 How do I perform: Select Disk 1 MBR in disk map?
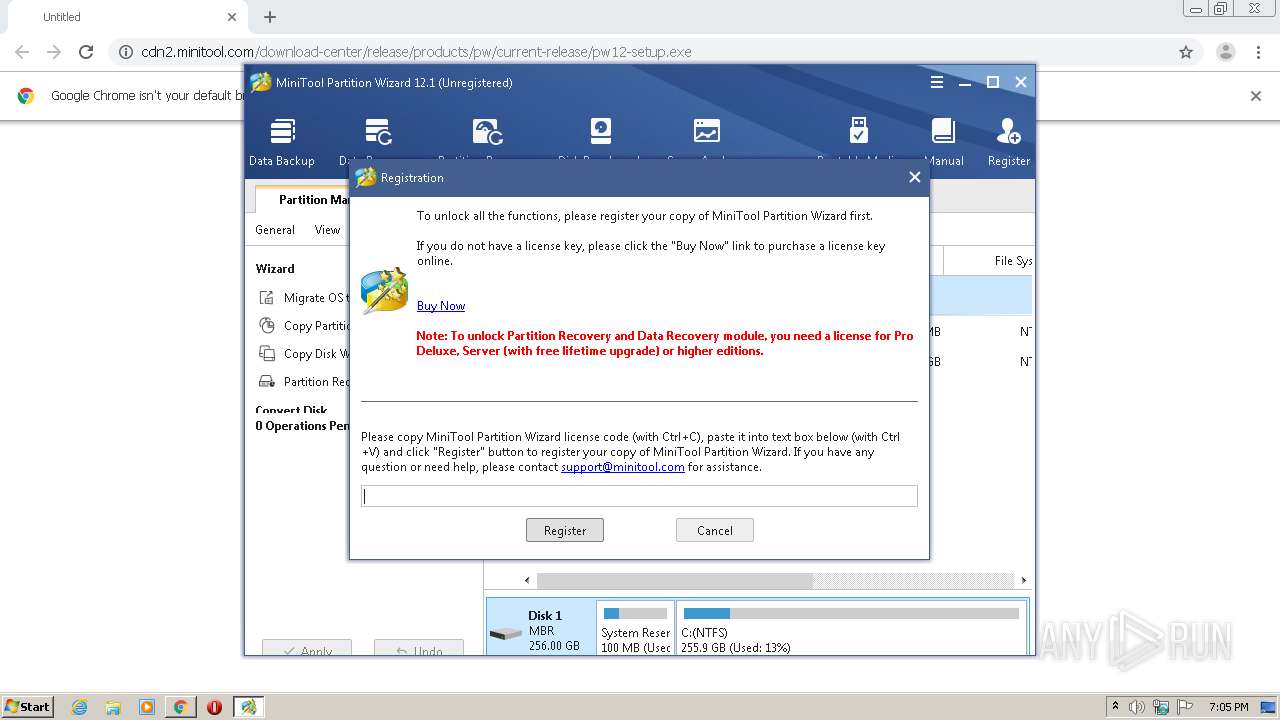click(x=540, y=628)
